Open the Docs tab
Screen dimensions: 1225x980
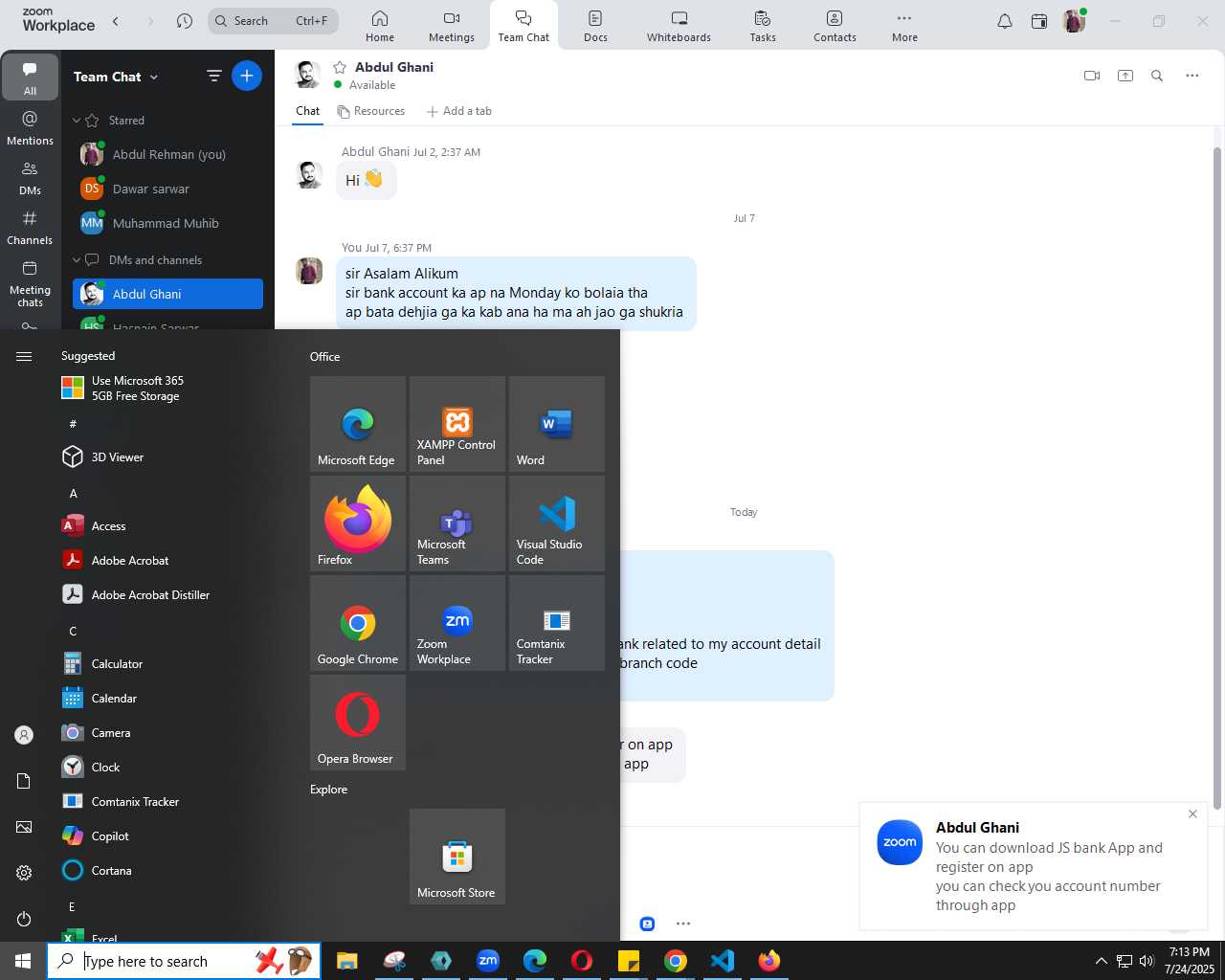[x=595, y=26]
